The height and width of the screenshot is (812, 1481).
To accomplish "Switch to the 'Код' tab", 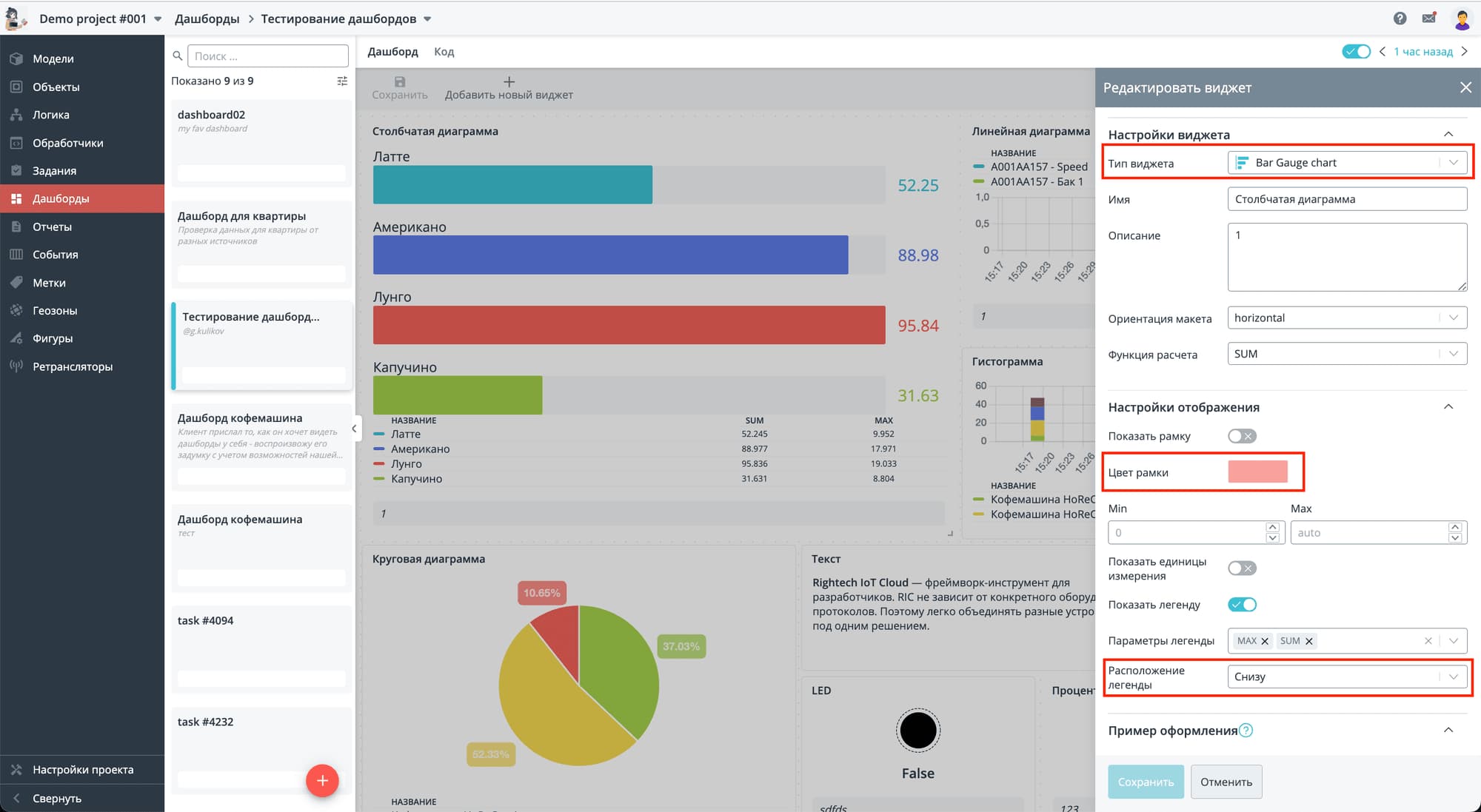I will pyautogui.click(x=444, y=52).
